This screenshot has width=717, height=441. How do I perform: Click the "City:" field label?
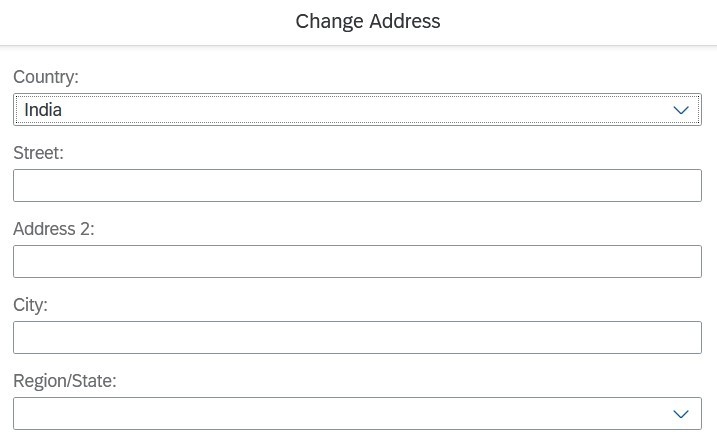[30, 305]
